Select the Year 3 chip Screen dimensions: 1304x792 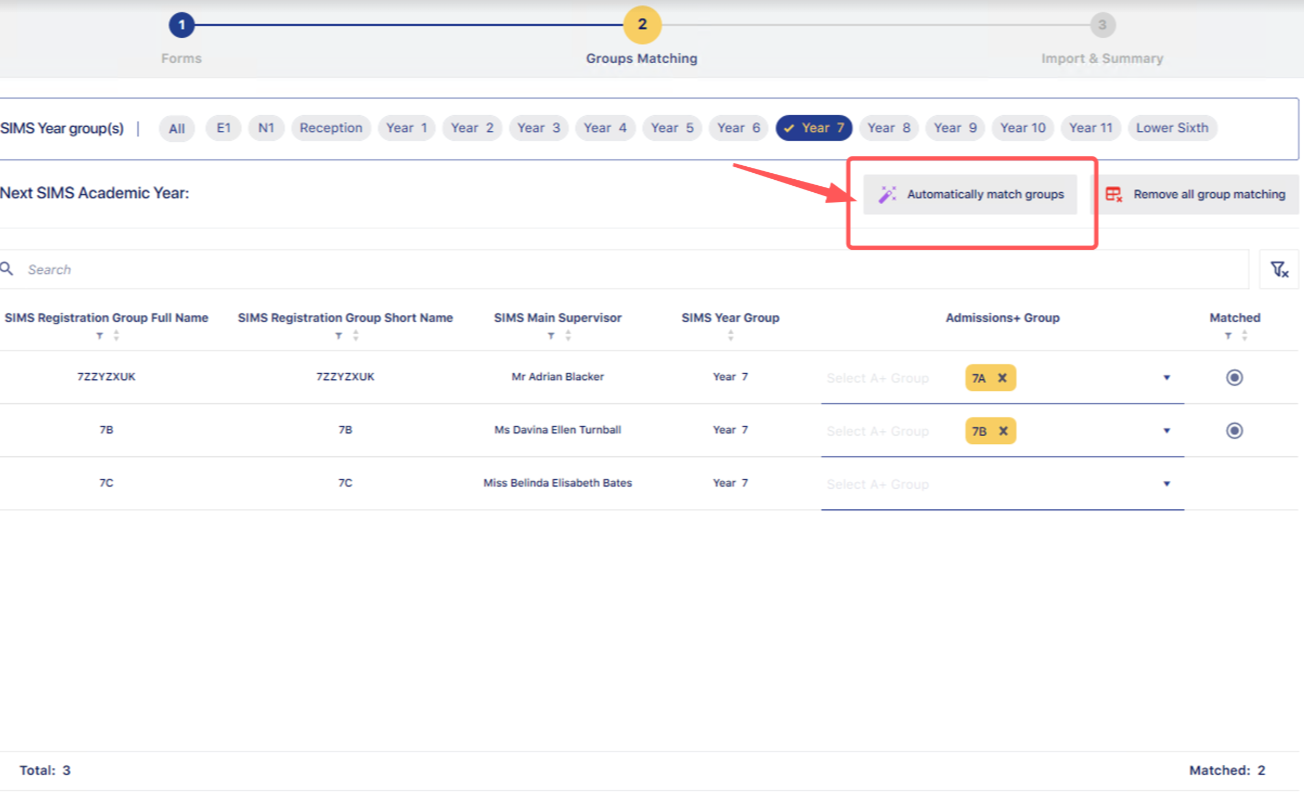click(x=539, y=128)
